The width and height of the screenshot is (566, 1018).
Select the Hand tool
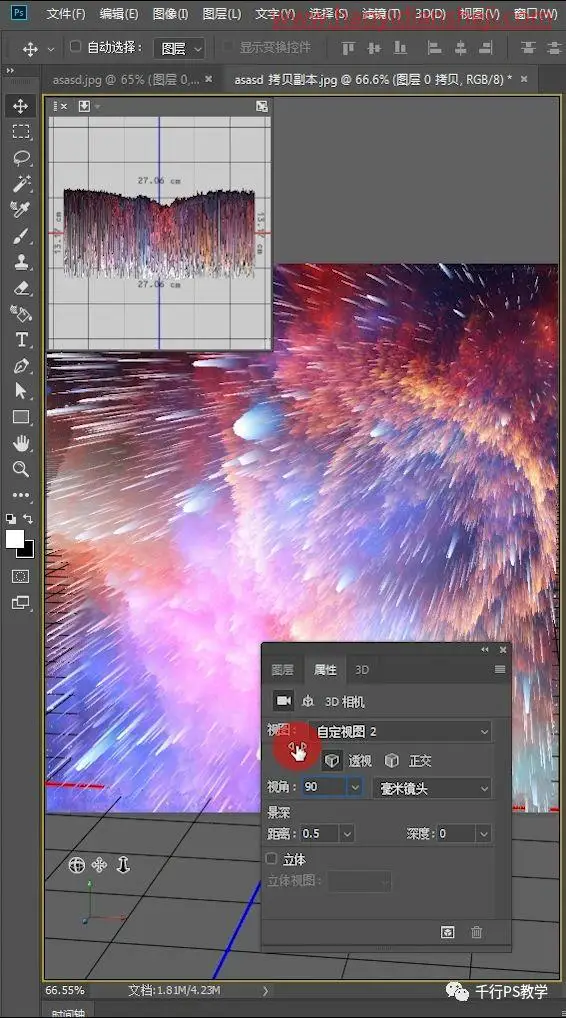pyautogui.click(x=21, y=443)
